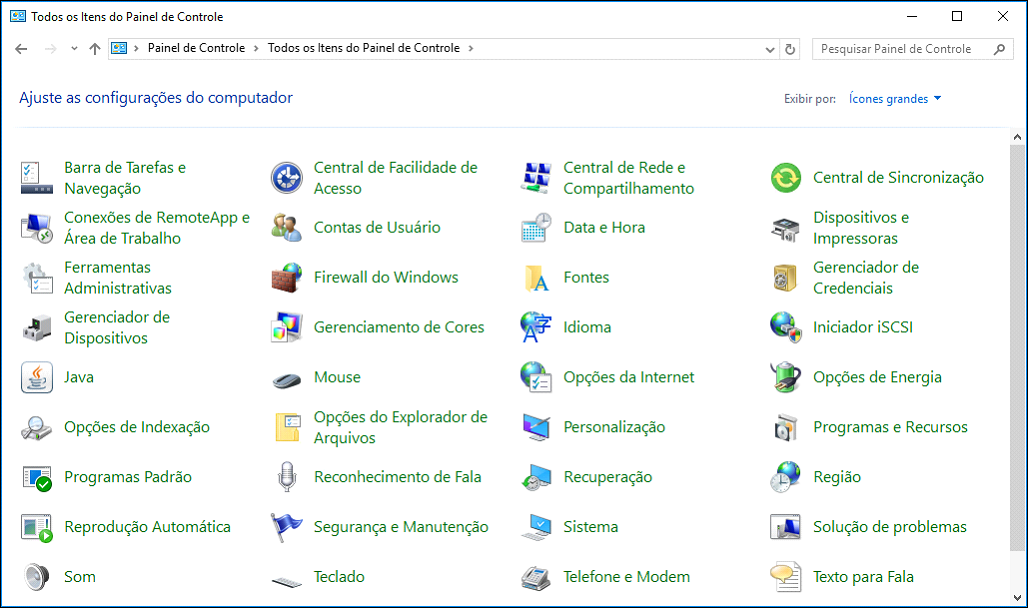Click the scrollbar down arrow
1029x609 pixels.
tap(1017, 598)
